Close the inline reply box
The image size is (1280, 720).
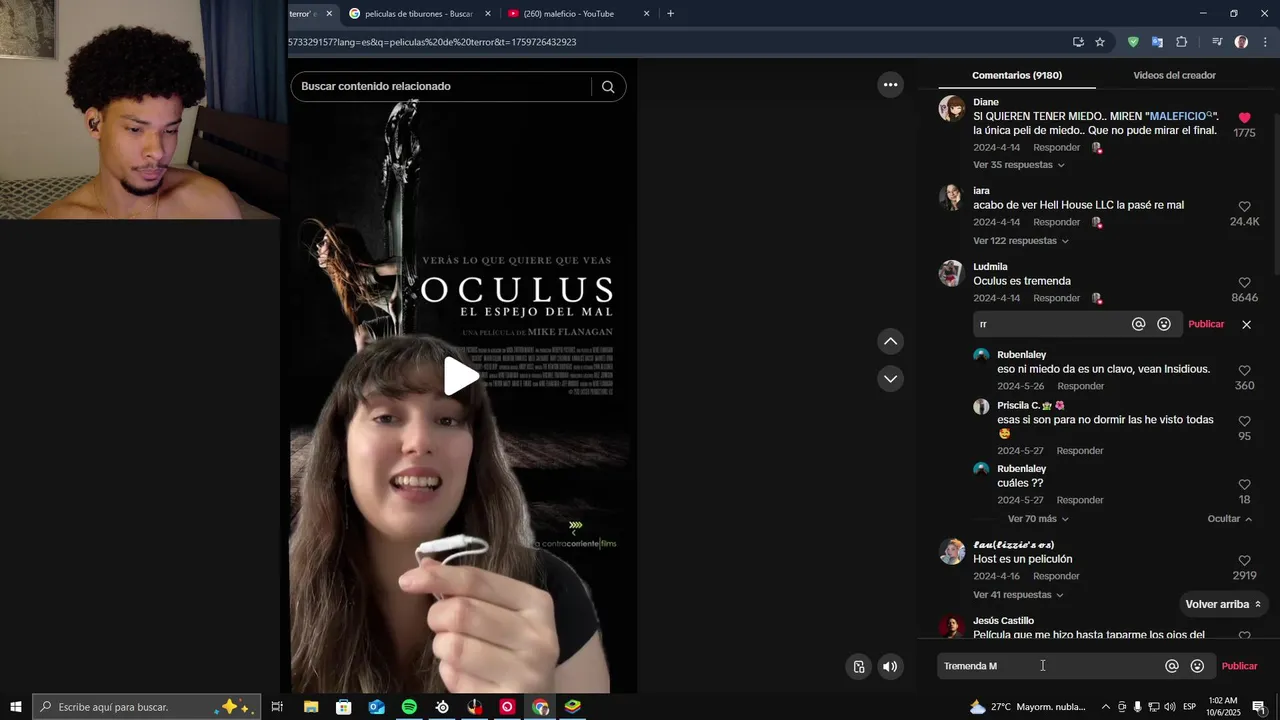pos(1246,324)
